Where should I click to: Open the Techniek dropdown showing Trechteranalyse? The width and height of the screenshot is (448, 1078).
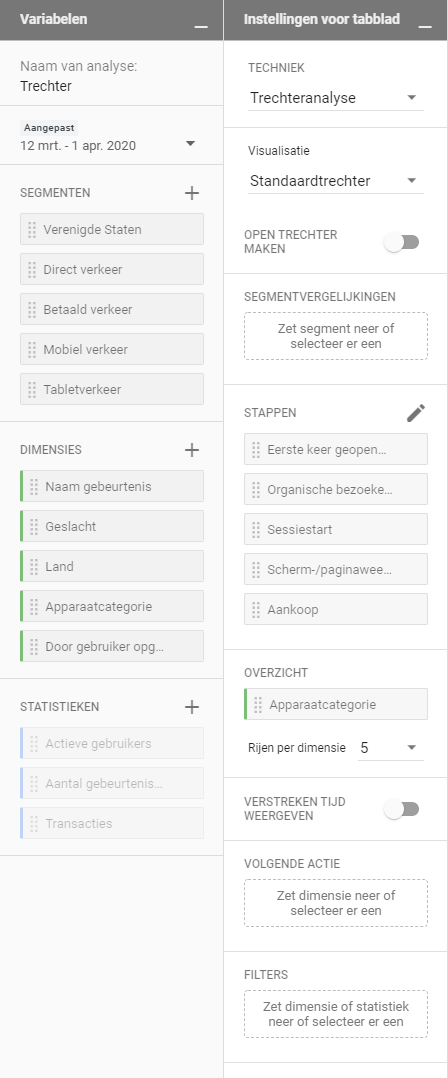point(336,98)
